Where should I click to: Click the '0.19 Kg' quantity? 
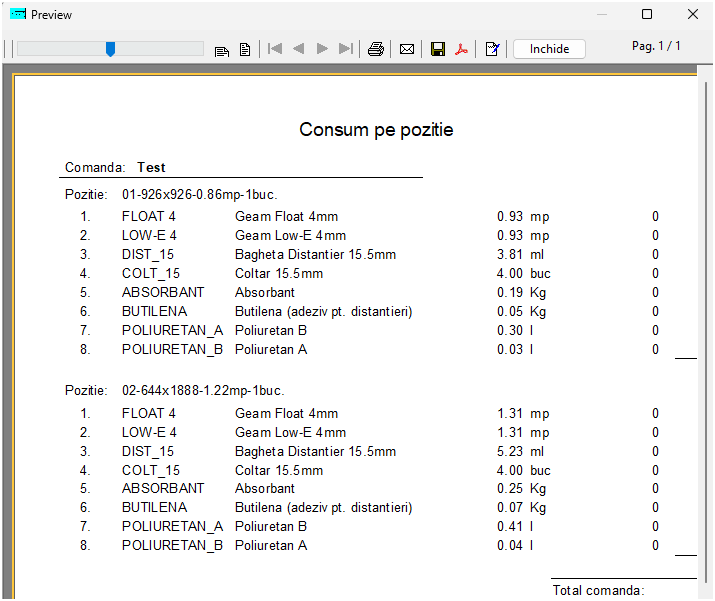[521, 293]
